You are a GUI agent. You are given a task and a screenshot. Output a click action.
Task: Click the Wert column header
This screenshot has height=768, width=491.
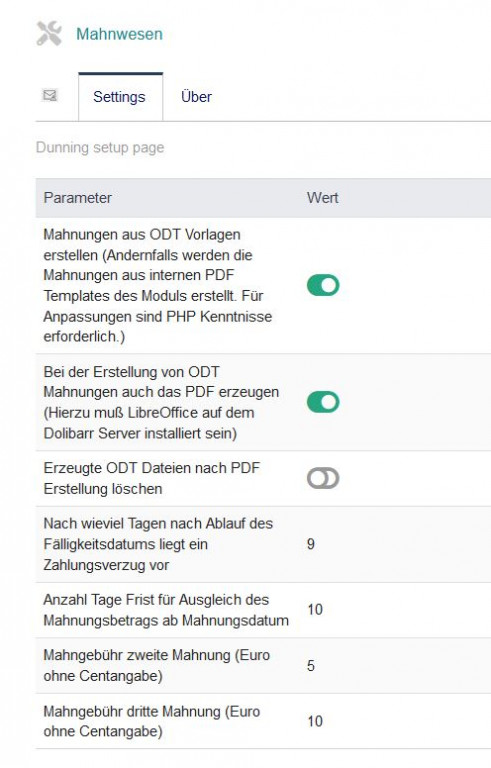[322, 198]
